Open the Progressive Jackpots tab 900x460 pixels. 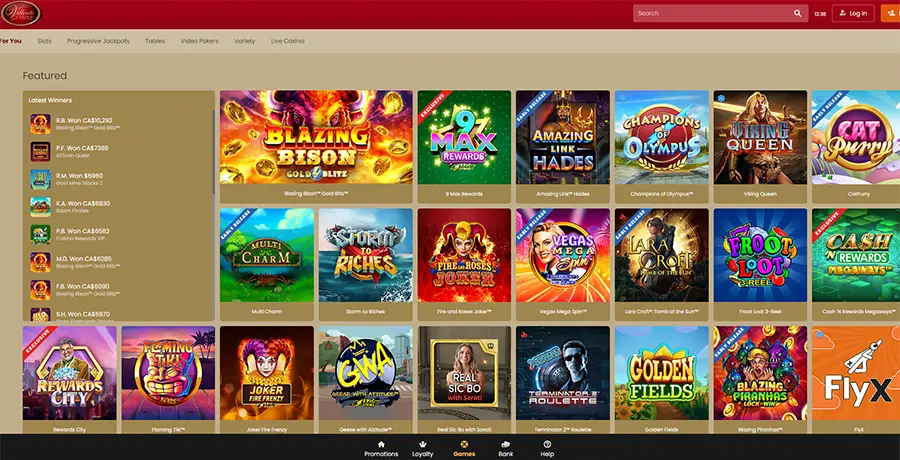[98, 41]
